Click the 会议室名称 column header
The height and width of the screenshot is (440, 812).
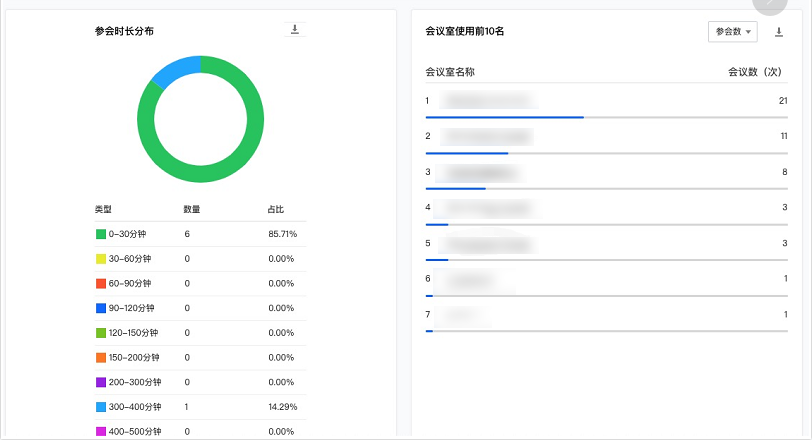[x=450, y=72]
